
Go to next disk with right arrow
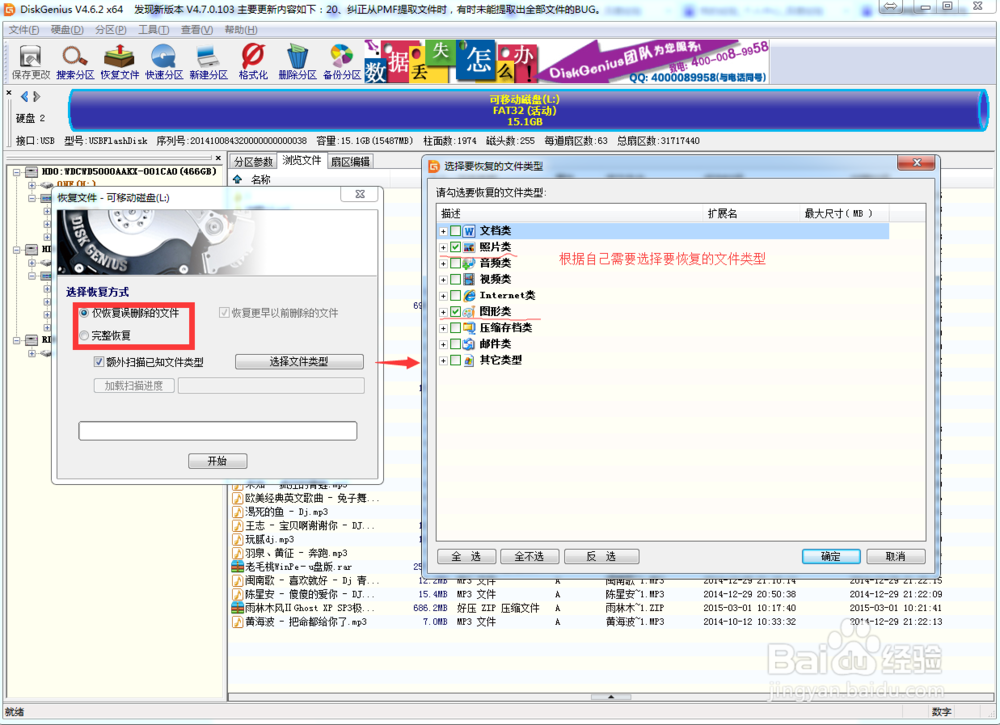click(x=36, y=96)
